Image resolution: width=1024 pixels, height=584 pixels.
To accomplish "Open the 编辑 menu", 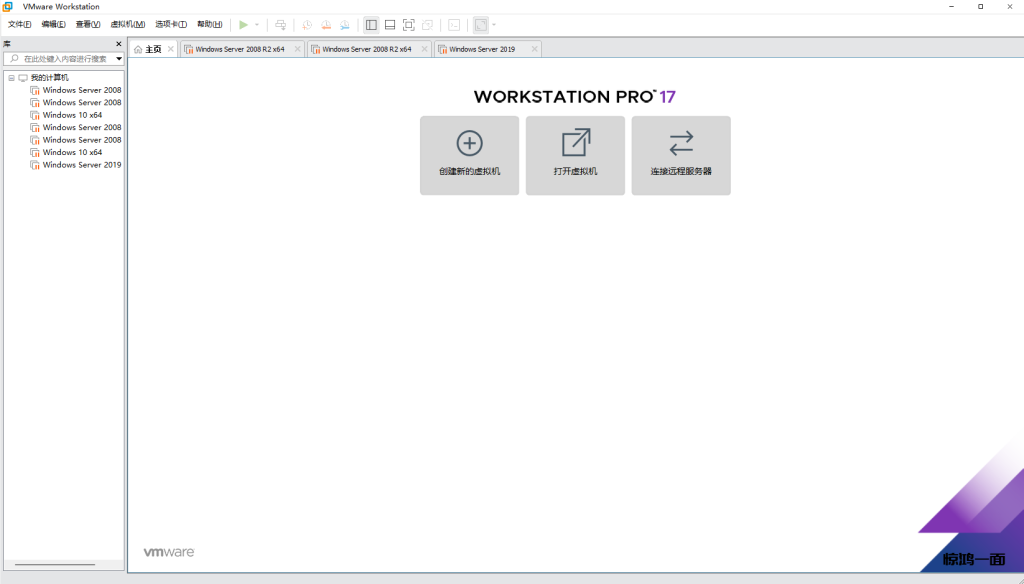I will pos(53,24).
